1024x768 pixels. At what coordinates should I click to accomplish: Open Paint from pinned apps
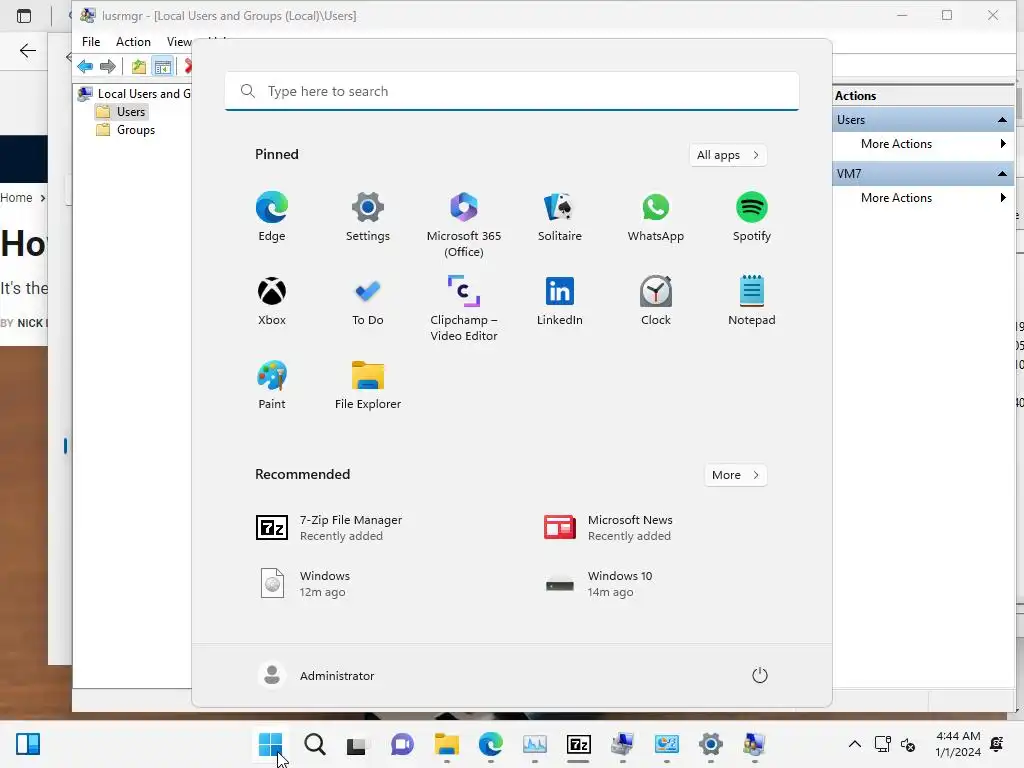pyautogui.click(x=272, y=385)
